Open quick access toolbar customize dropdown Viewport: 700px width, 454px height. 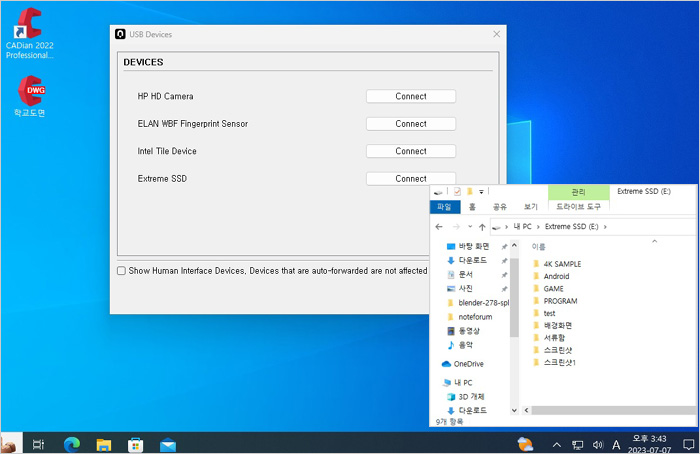(481, 192)
